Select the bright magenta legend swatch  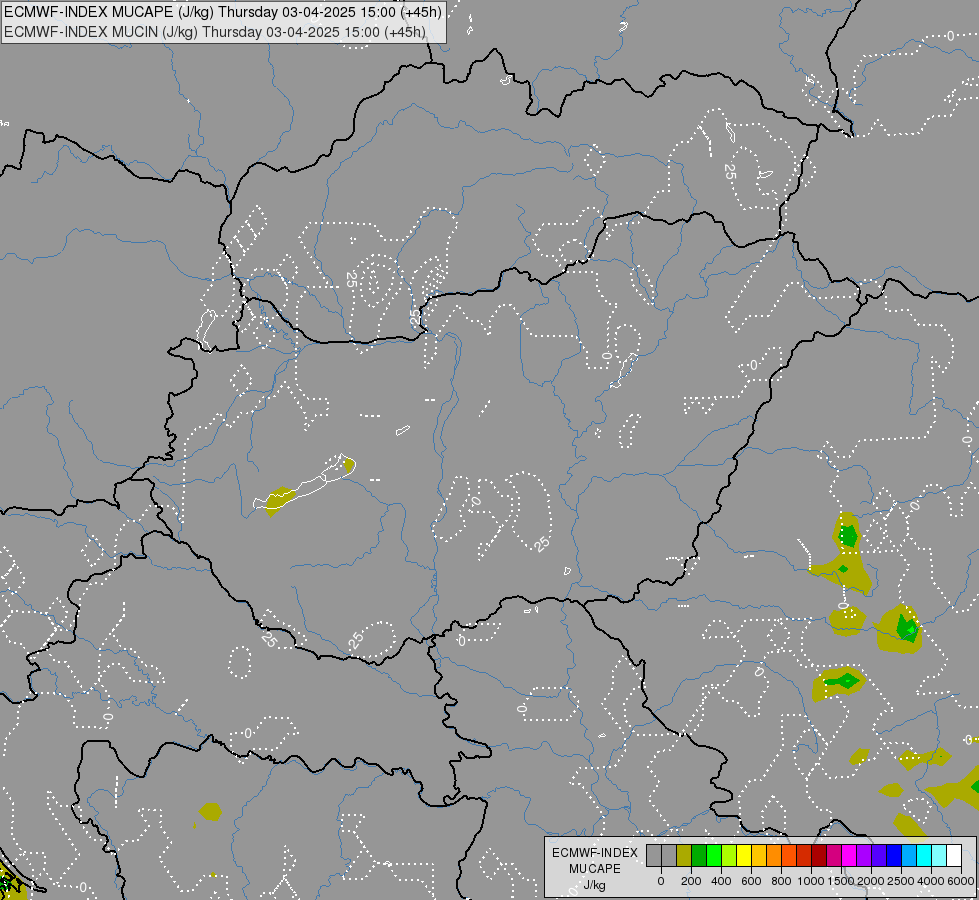pyautogui.click(x=850, y=855)
